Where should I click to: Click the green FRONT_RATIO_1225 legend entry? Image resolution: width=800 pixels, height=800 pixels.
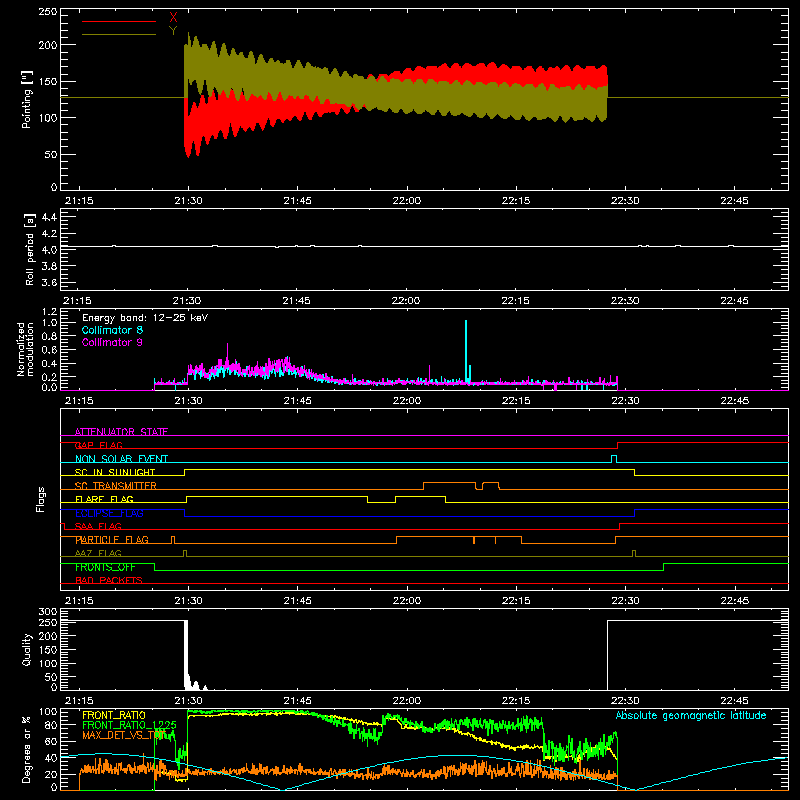pos(129,725)
